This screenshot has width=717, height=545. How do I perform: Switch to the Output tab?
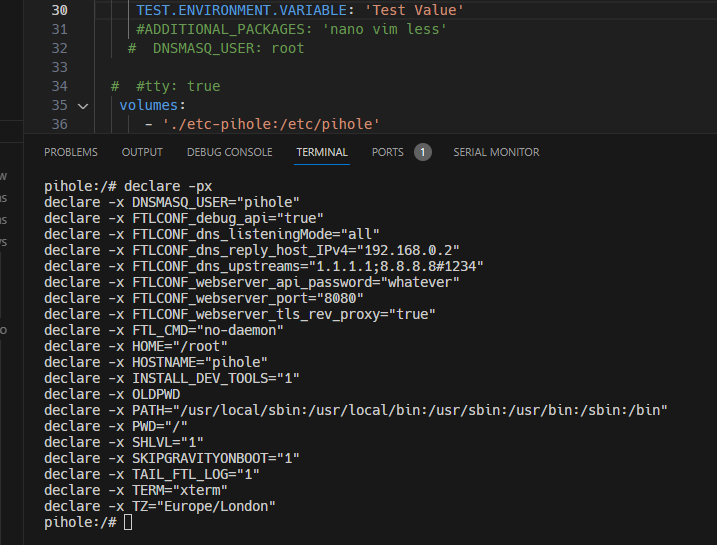142,152
